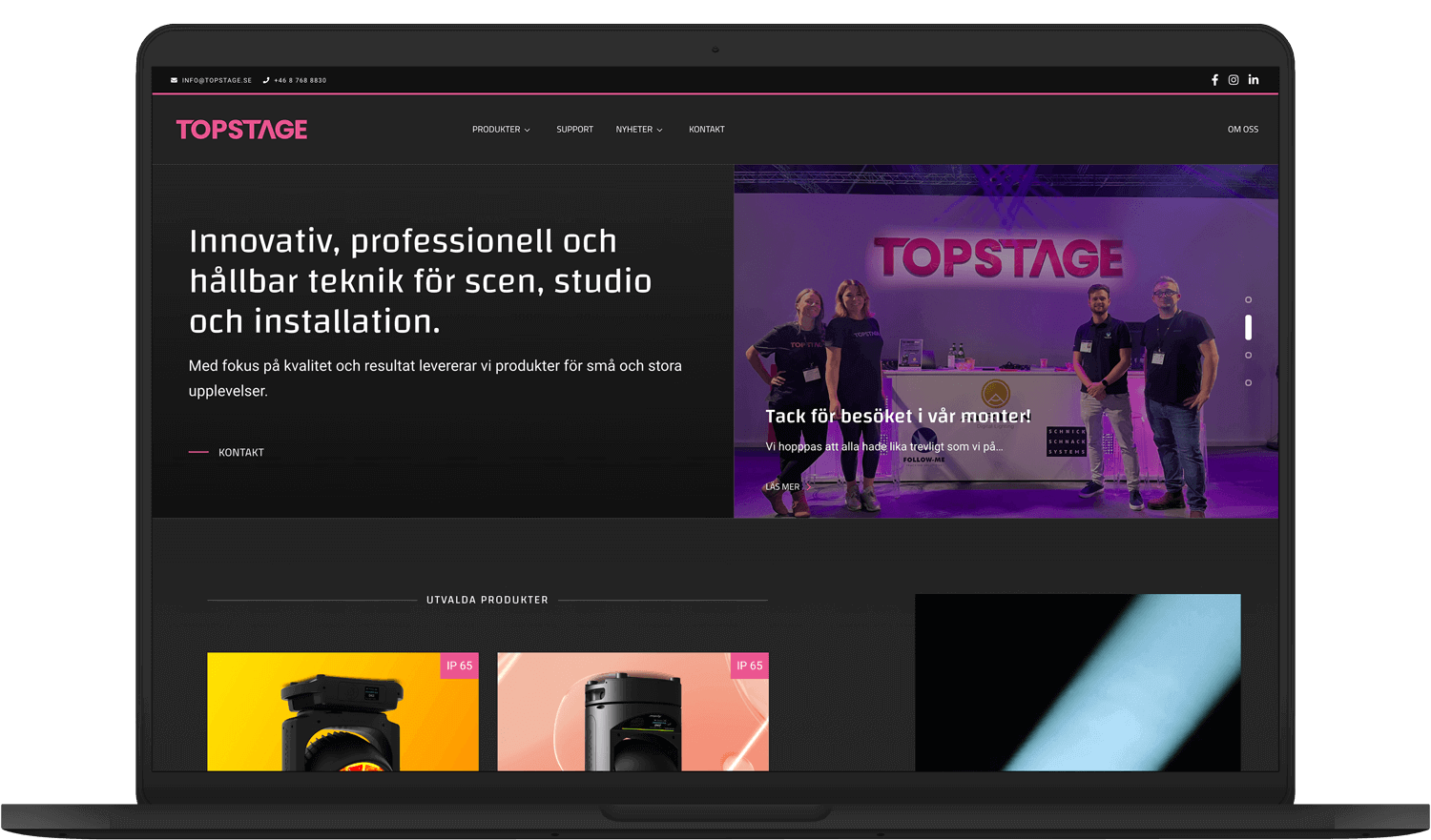Click the phone icon beside +46 8 768 8830

click(266, 80)
